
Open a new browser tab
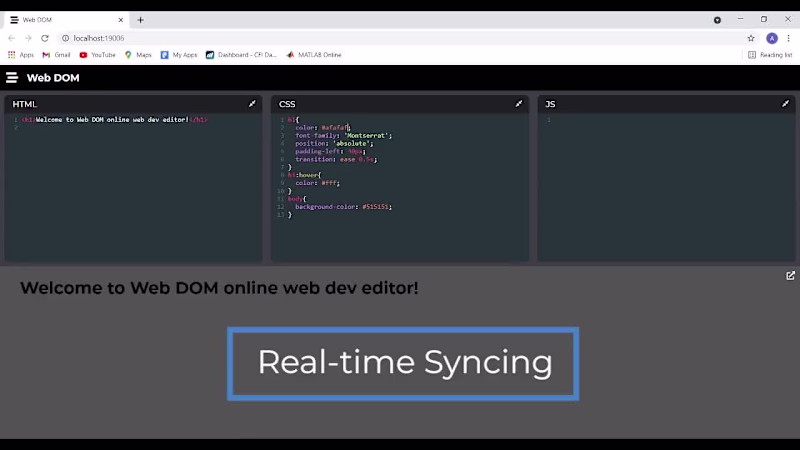(140, 20)
